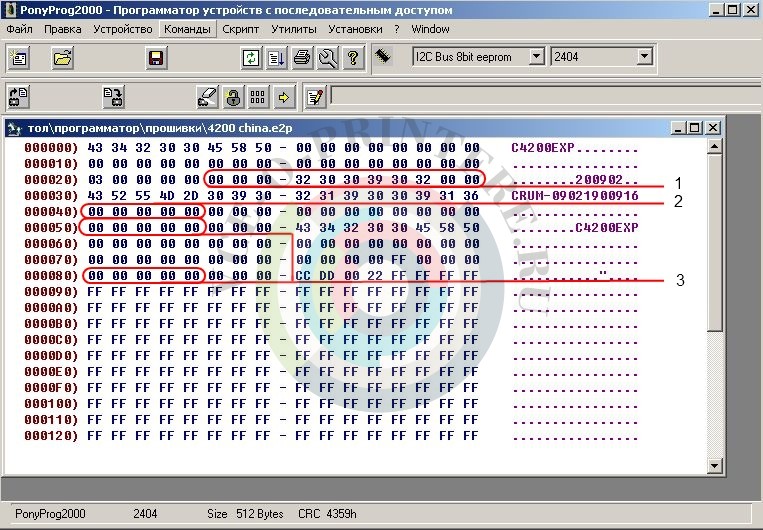
Task: Click the hex editor scroll up arrow
Action: coord(714,146)
